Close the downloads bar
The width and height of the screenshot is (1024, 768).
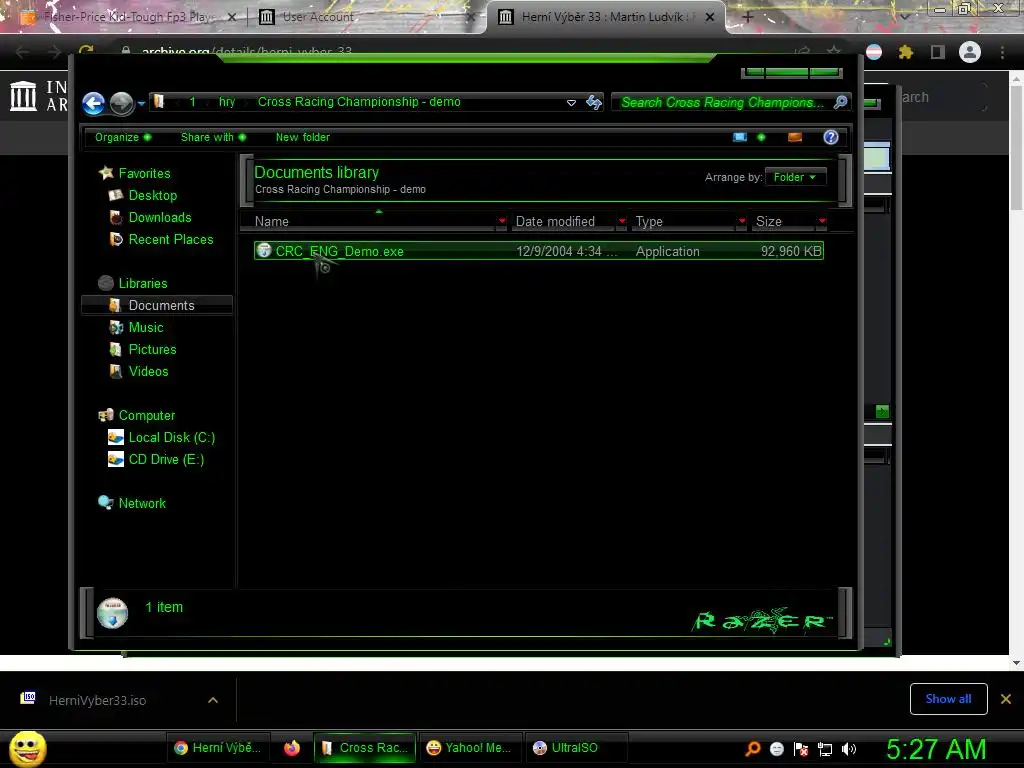(1006, 699)
